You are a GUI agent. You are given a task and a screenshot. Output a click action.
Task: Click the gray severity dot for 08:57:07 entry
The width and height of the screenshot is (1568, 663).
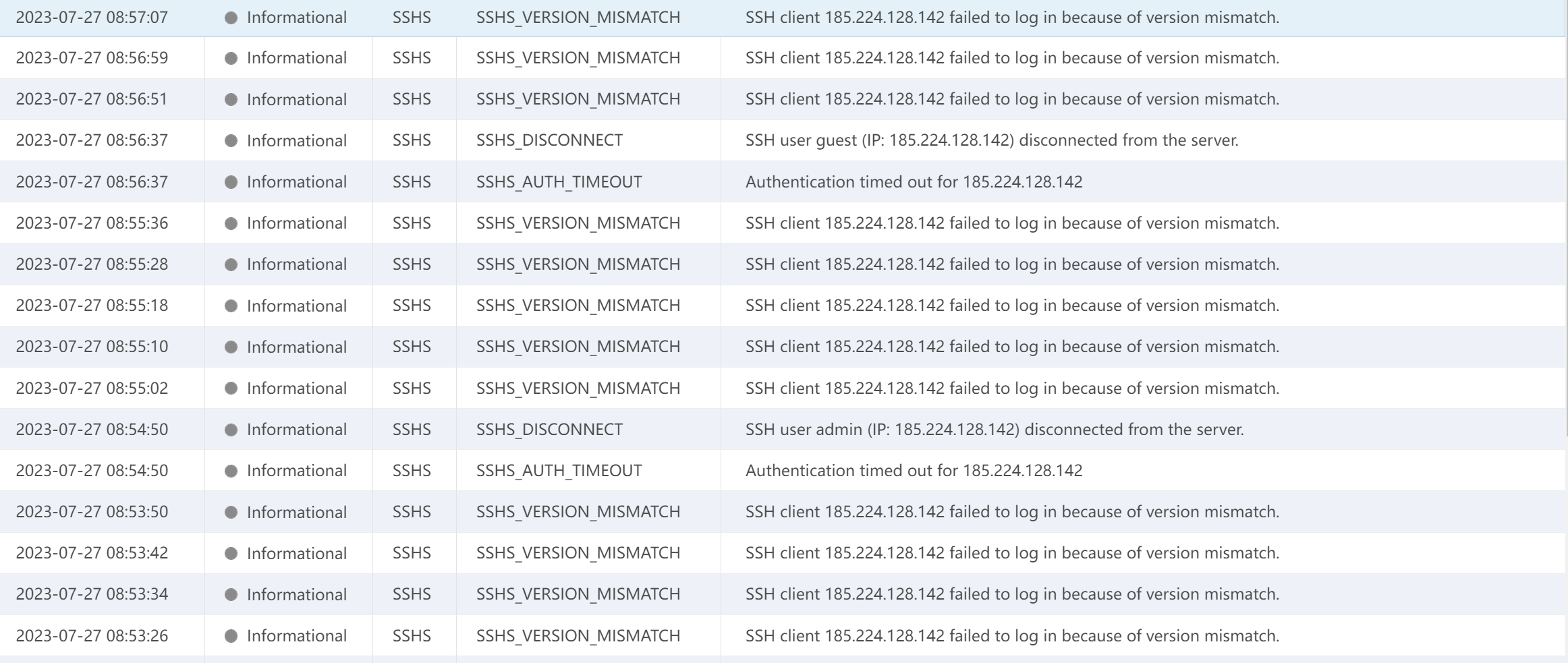tap(231, 18)
